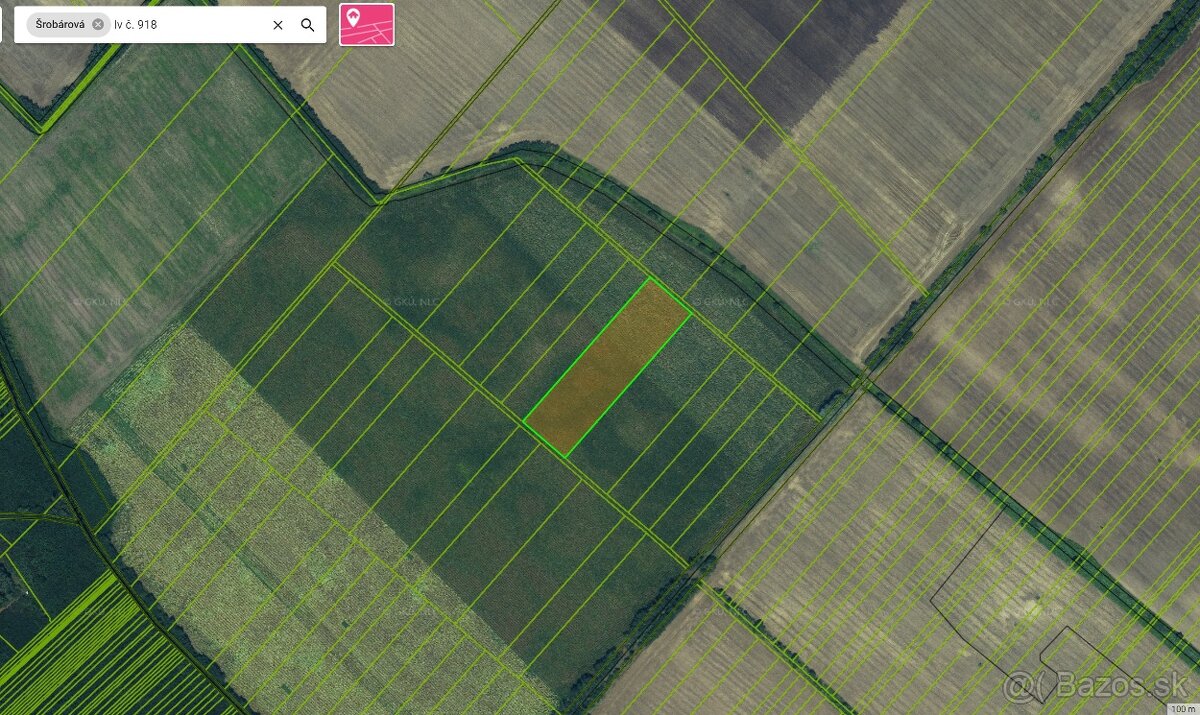The height and width of the screenshot is (715, 1200).
Task: Click the magnifier search icon
Action: click(x=308, y=25)
